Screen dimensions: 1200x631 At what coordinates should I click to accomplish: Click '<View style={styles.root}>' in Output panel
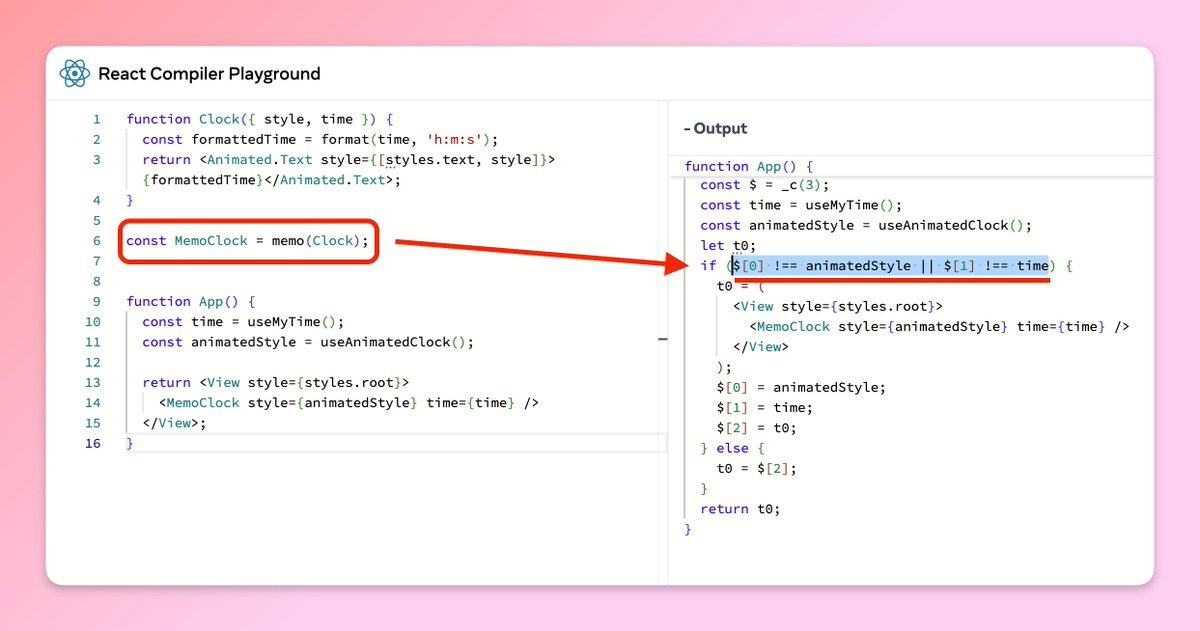pyautogui.click(x=838, y=307)
